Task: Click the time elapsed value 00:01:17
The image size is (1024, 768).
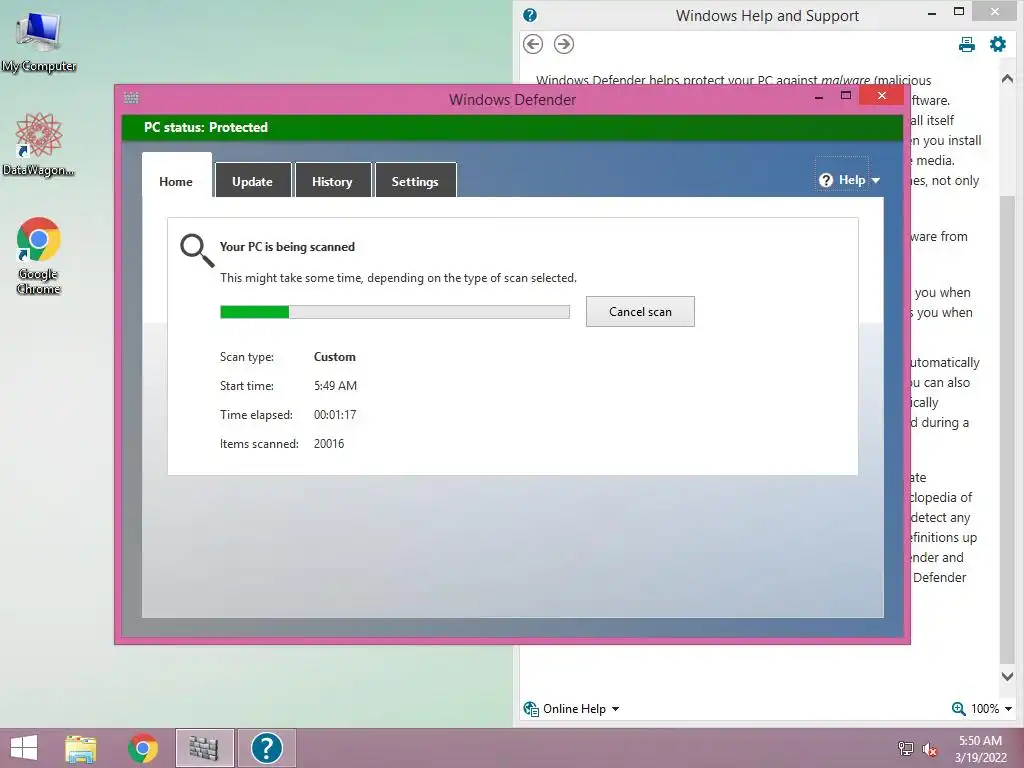Action: pos(335,415)
